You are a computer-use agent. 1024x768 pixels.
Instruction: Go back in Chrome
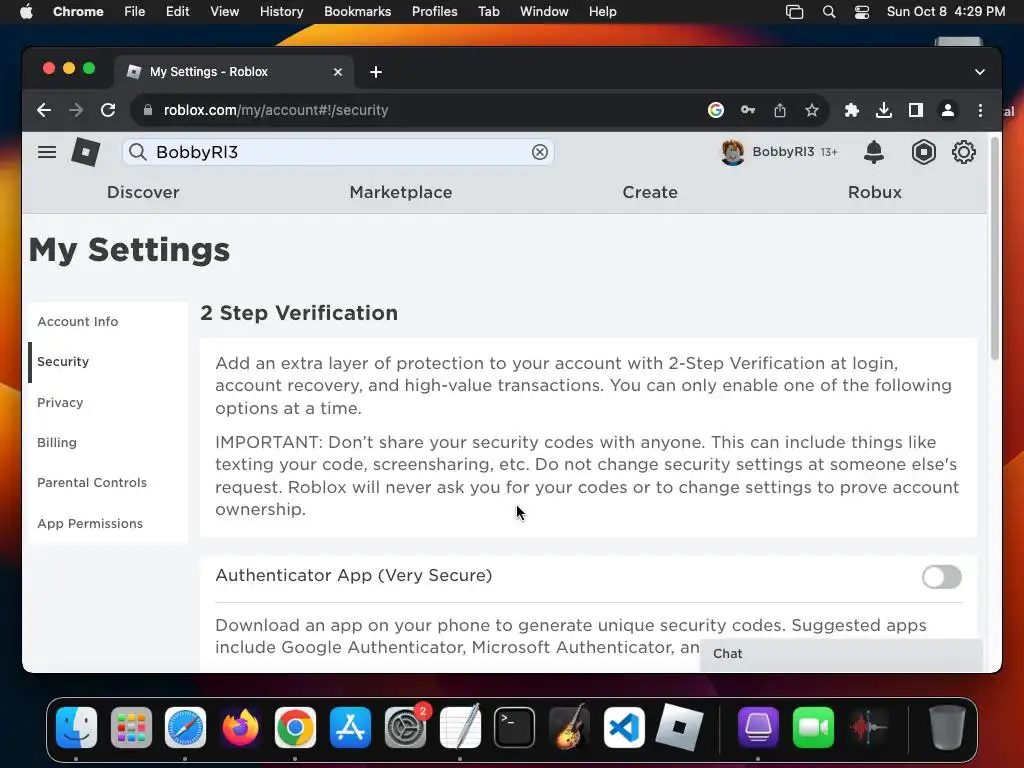44,110
